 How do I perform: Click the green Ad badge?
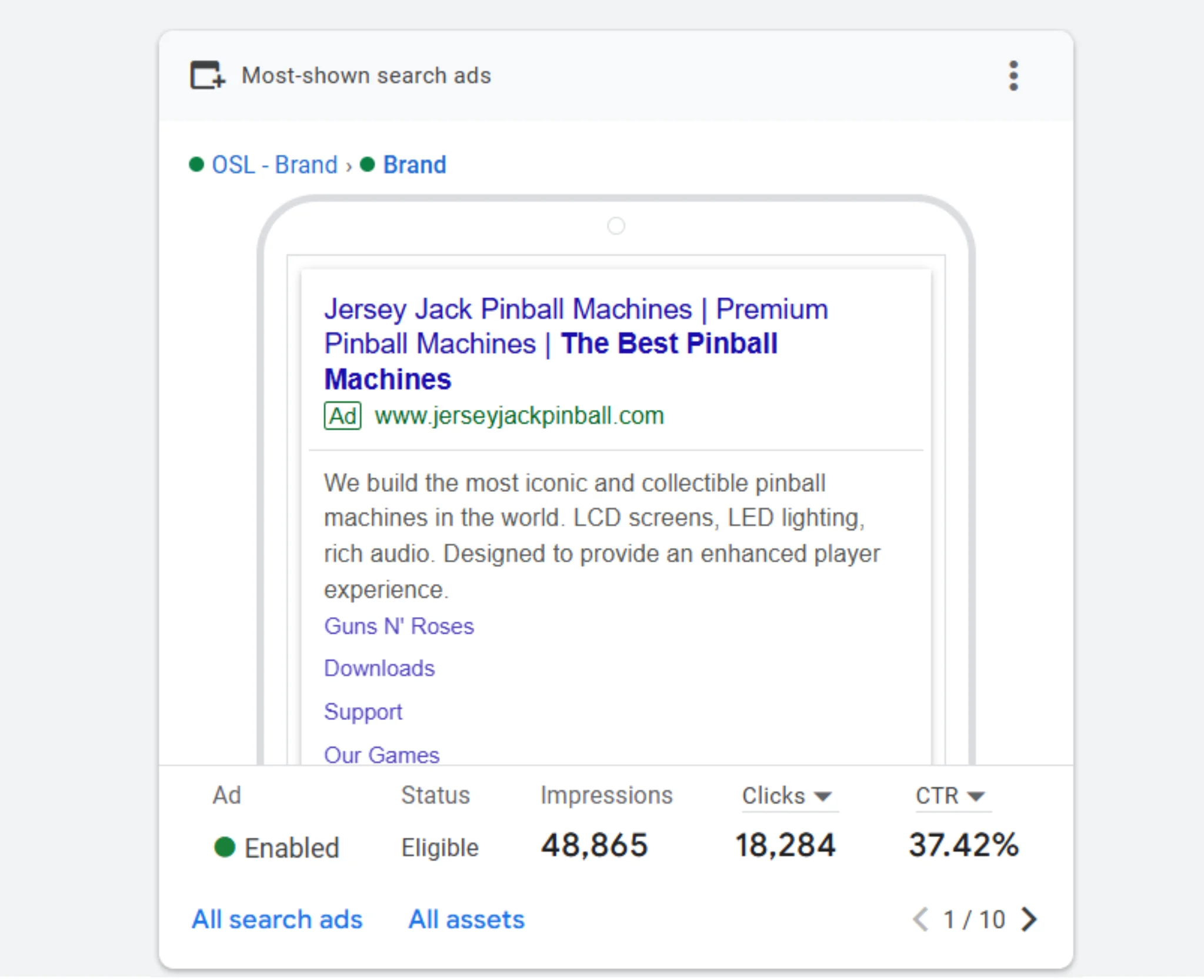click(342, 416)
